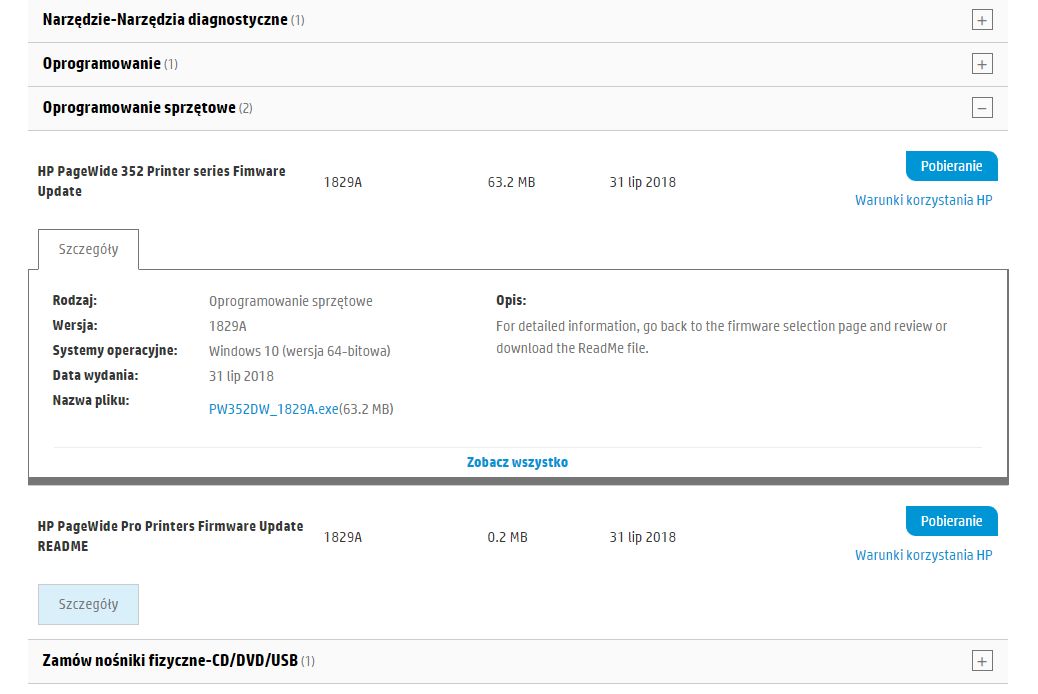Click the Windows 10 (wersja 64-bitowa) text
Viewport: 1038px width, 694px height.
[299, 351]
